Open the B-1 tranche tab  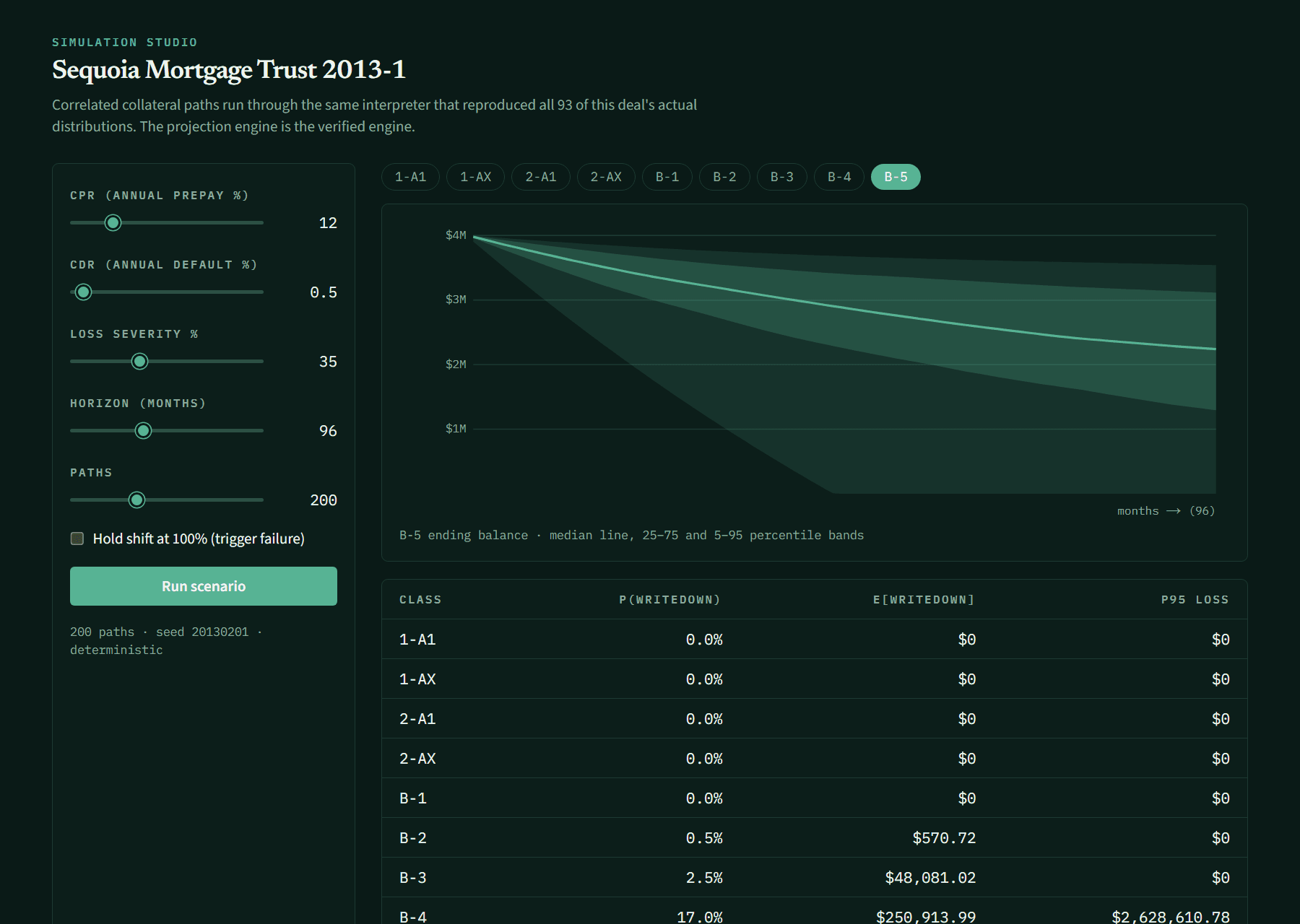pyautogui.click(x=667, y=177)
